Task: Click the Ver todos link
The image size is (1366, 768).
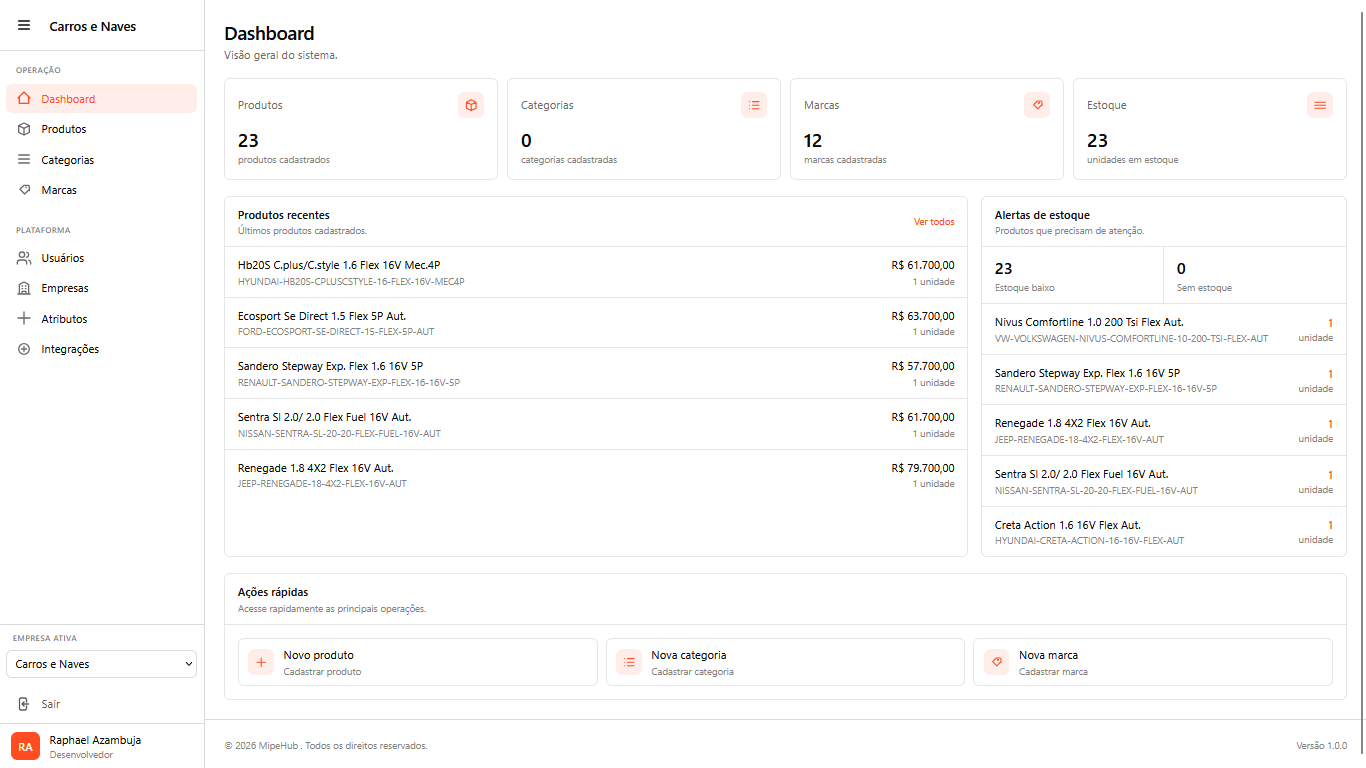Action: 934,222
